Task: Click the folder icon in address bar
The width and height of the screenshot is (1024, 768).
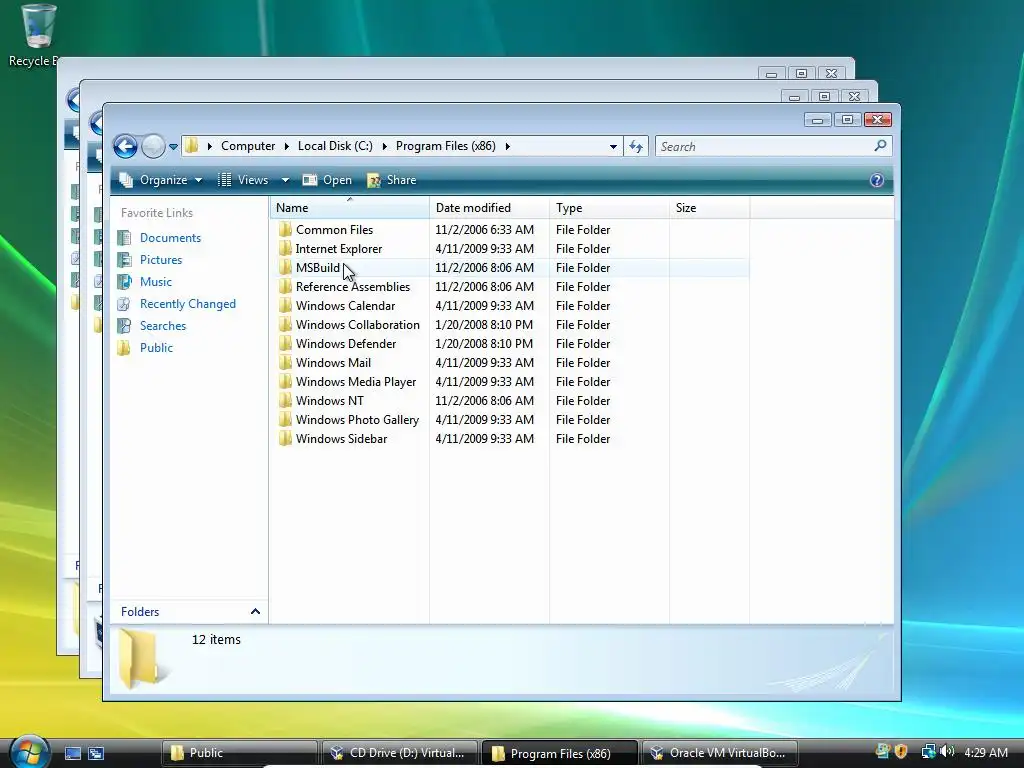Action: (x=191, y=146)
